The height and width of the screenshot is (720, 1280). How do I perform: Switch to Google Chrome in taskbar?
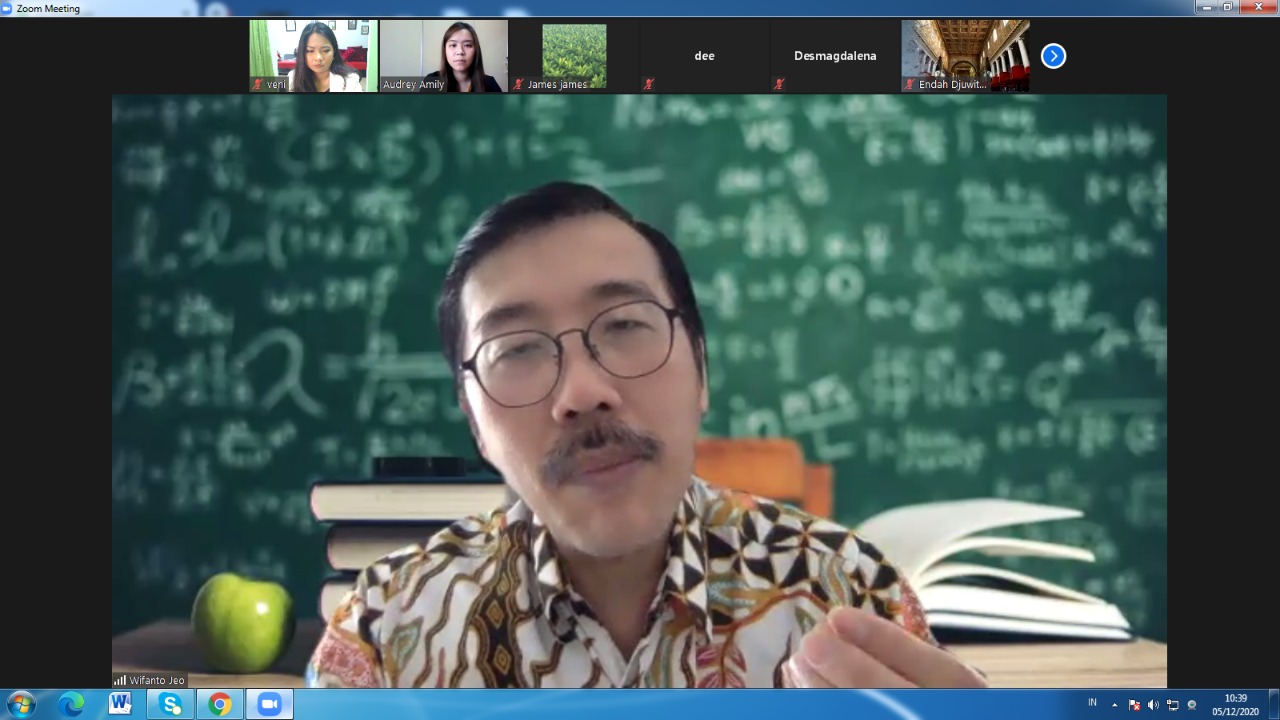pyautogui.click(x=220, y=705)
